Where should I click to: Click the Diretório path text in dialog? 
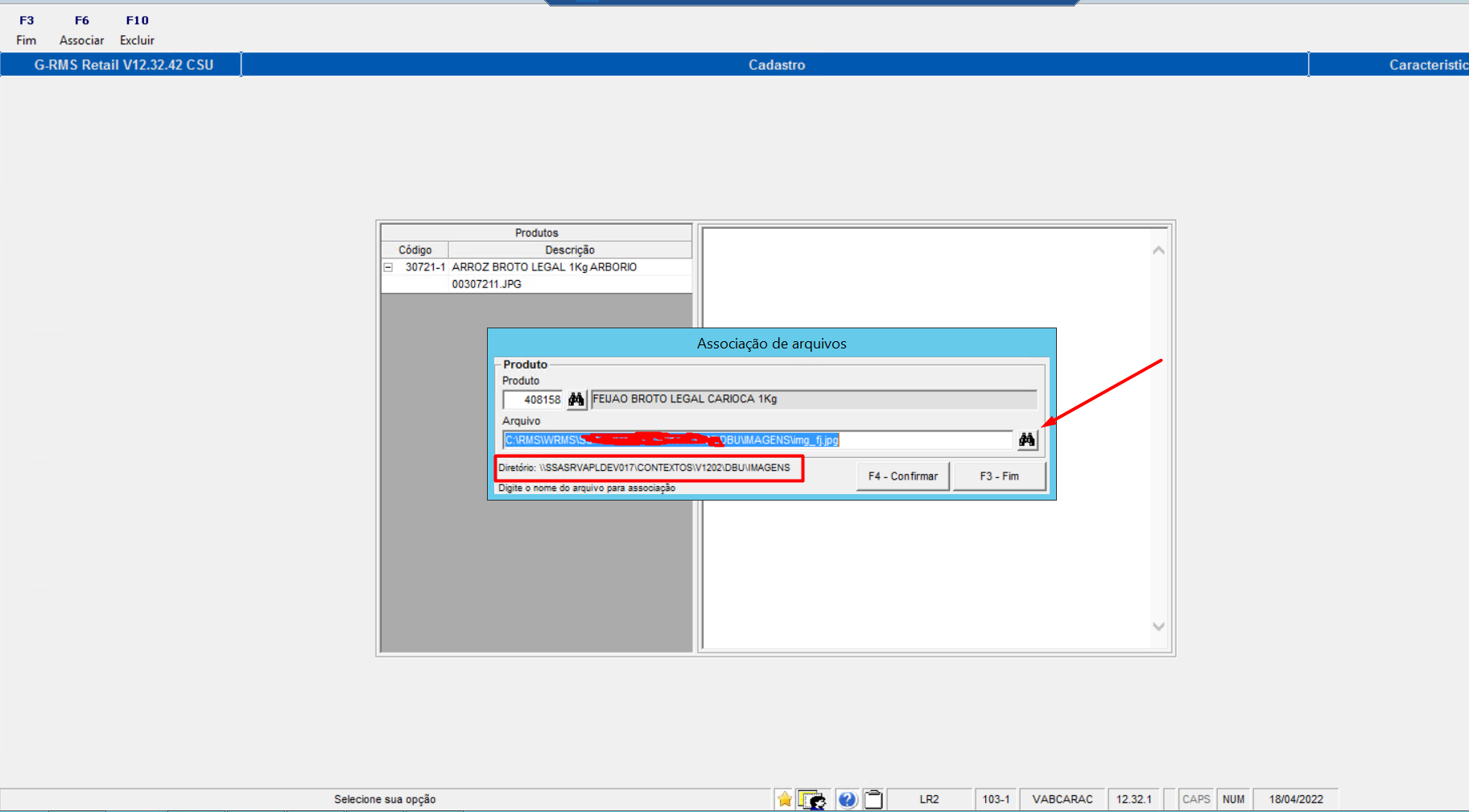click(x=644, y=468)
